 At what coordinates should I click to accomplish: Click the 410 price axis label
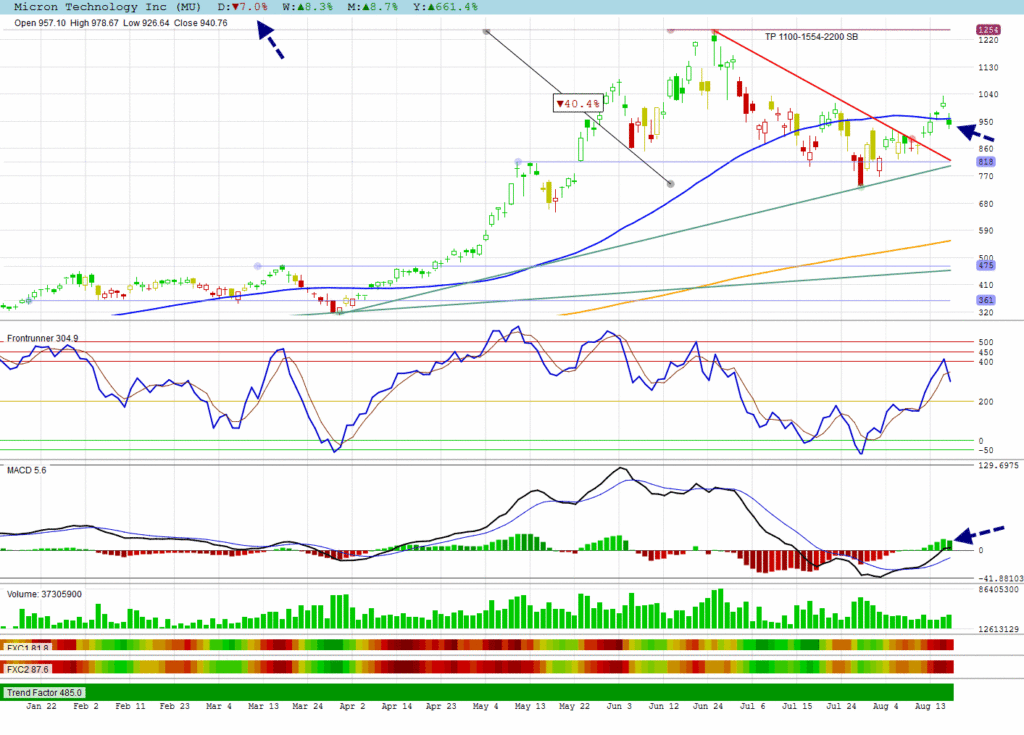pyautogui.click(x=985, y=285)
